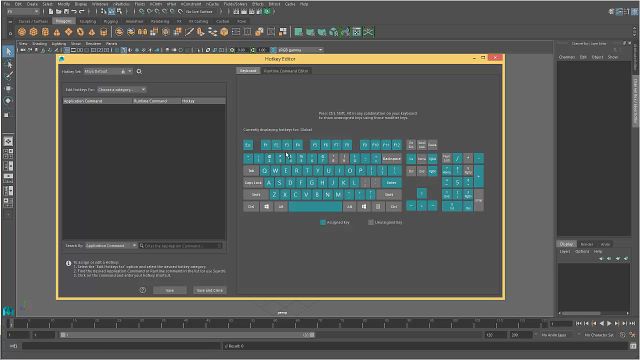Select the Lasso tool in toolbox
This screenshot has height=360, width=640.
(x=8, y=64)
